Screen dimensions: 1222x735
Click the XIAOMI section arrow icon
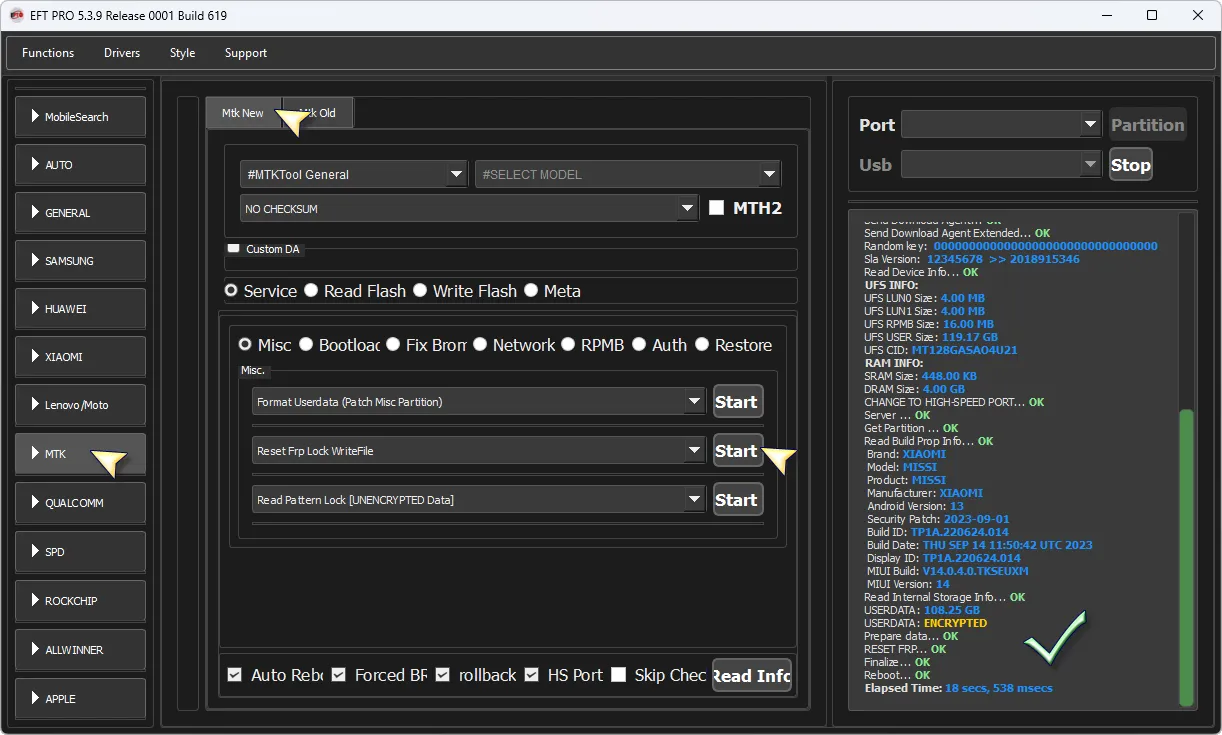tap(35, 357)
